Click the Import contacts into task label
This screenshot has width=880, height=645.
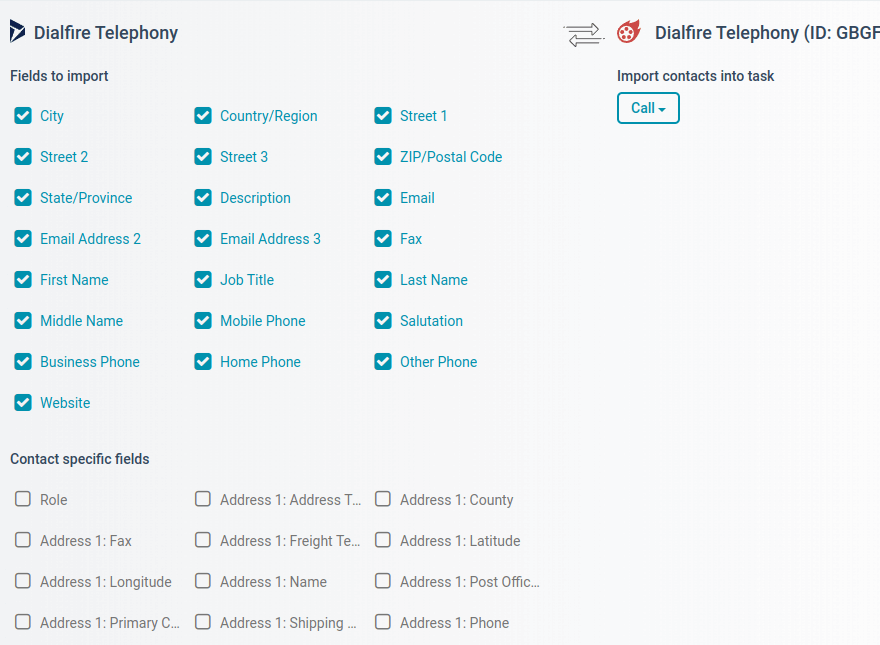(x=695, y=76)
